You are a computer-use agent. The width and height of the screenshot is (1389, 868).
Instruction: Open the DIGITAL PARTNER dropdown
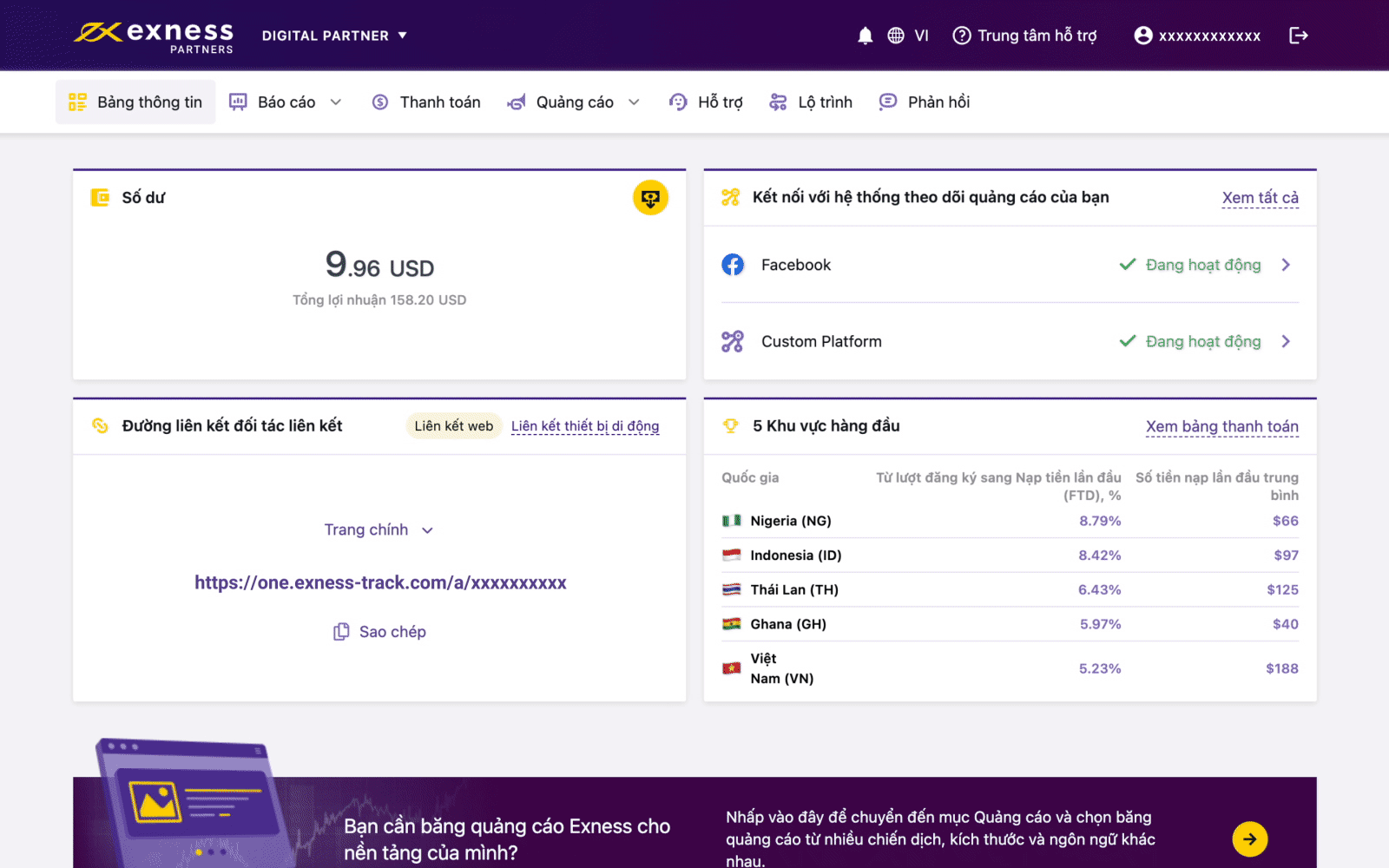[334, 36]
